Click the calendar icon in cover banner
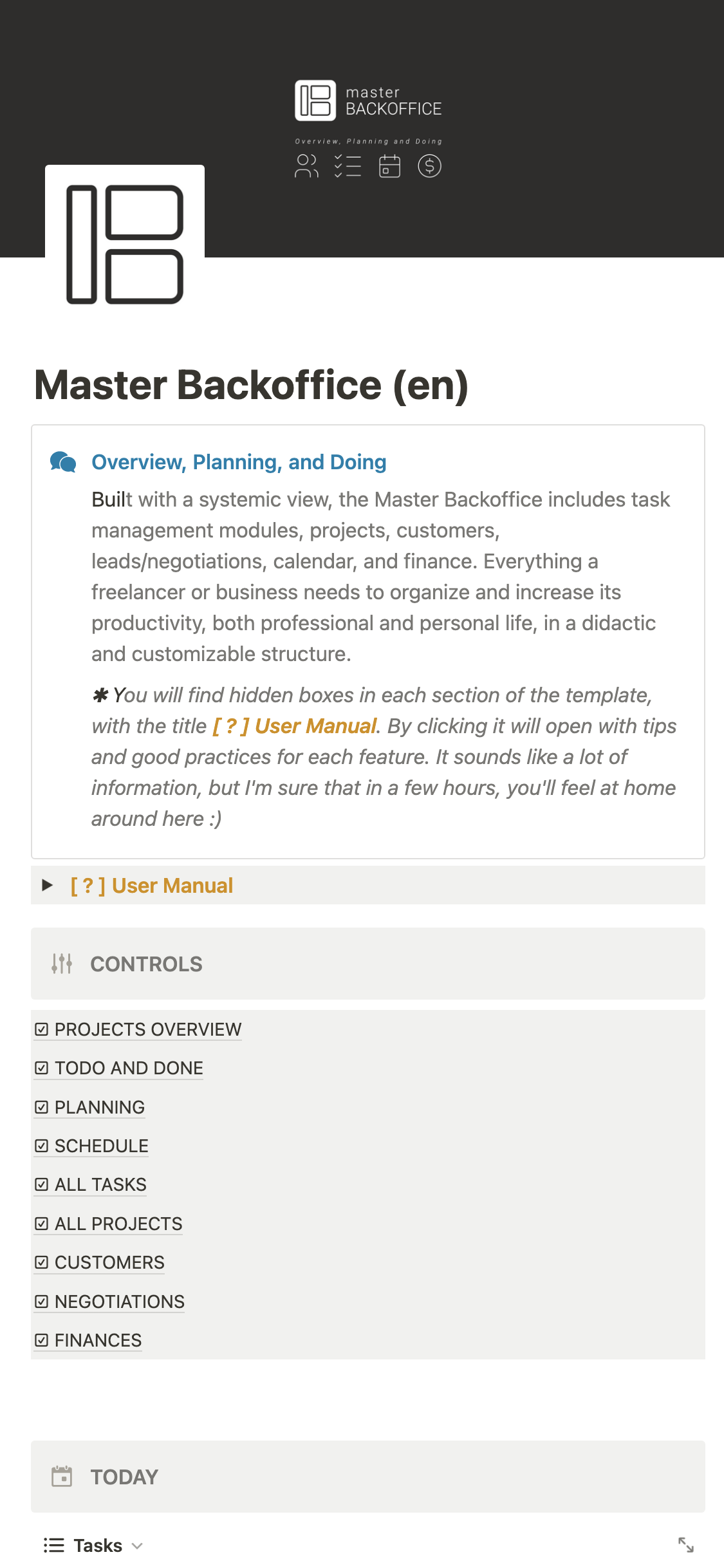 click(x=389, y=166)
